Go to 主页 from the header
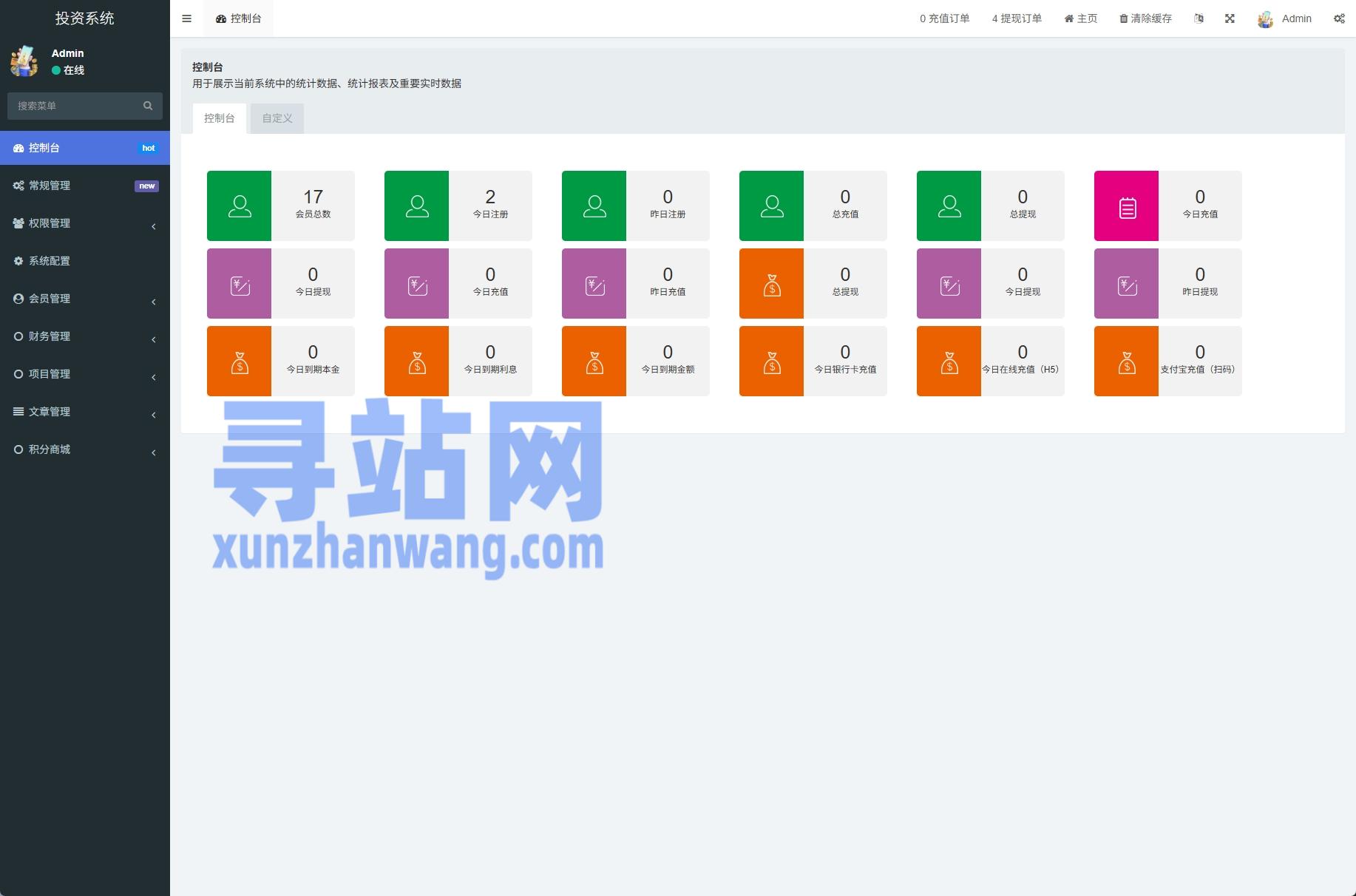The image size is (1356, 896). point(1081,18)
